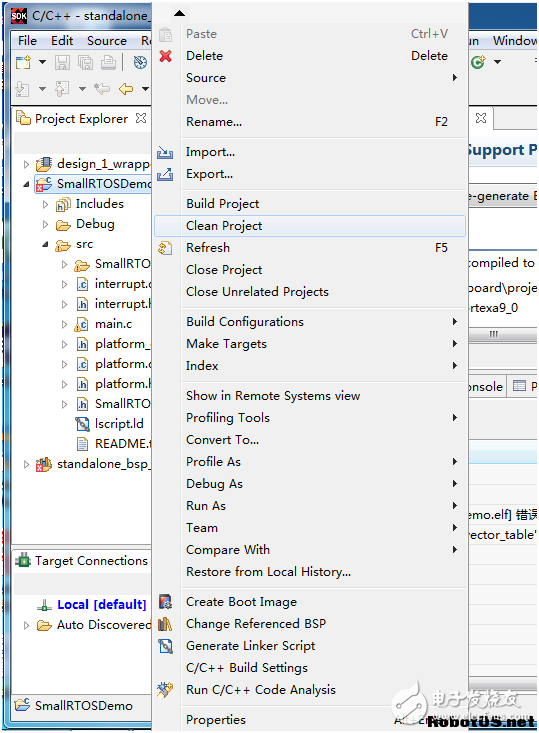The width and height of the screenshot is (539, 733).
Task: Expand the design_1_wrapper project node
Action: point(27,165)
